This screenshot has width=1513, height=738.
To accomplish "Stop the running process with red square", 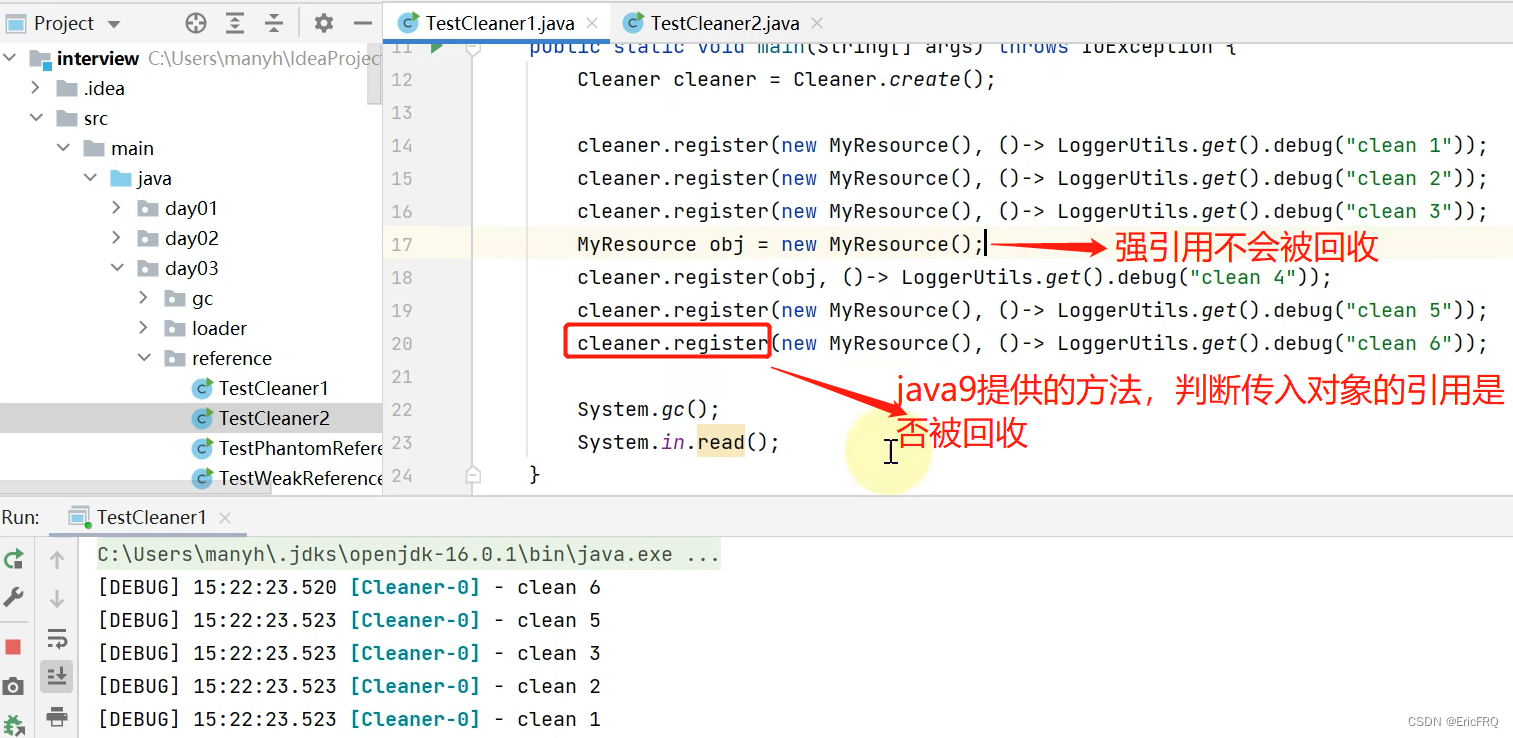I will tap(14, 647).
